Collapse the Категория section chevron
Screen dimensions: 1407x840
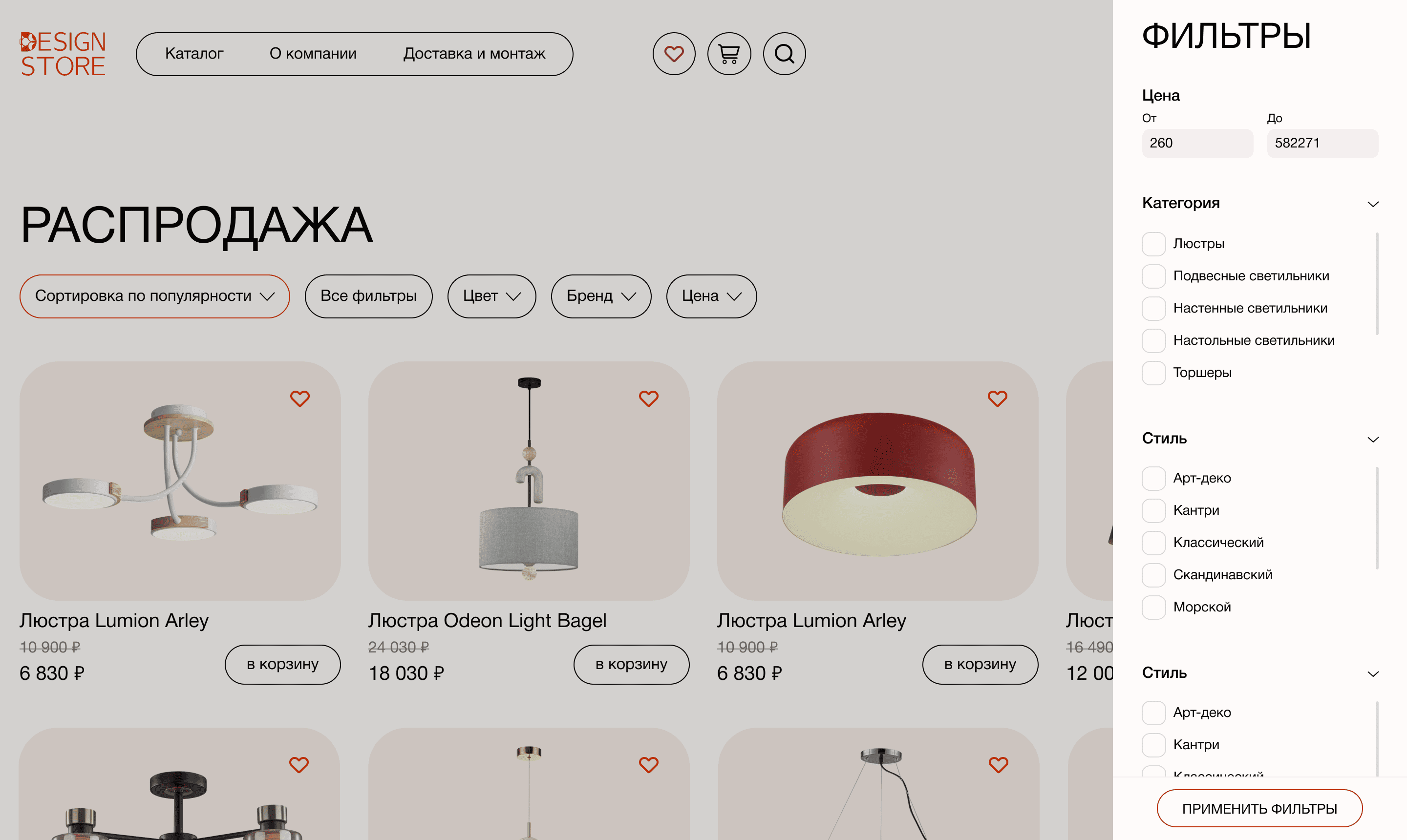1372,204
